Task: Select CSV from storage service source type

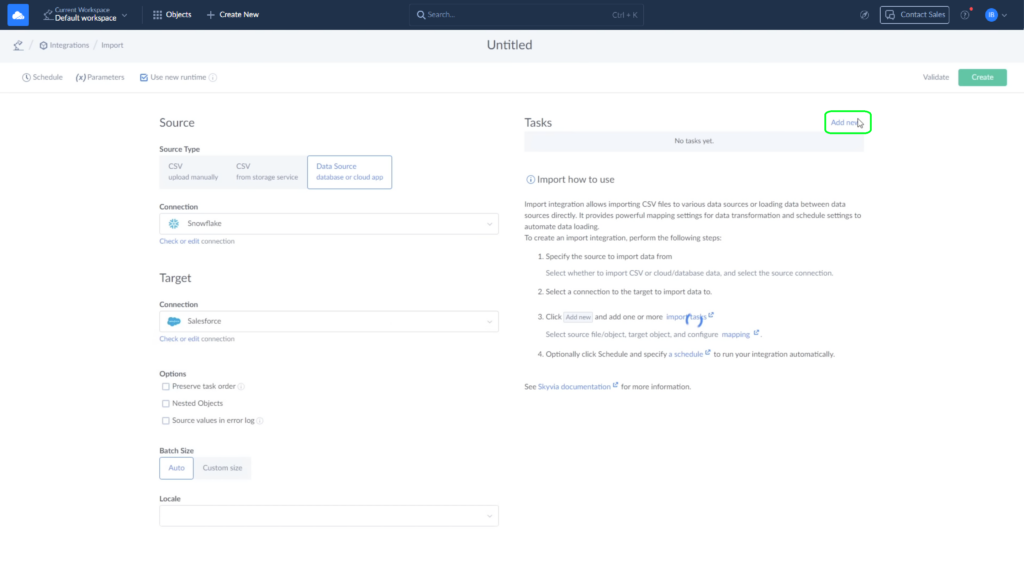Action: click(x=266, y=172)
